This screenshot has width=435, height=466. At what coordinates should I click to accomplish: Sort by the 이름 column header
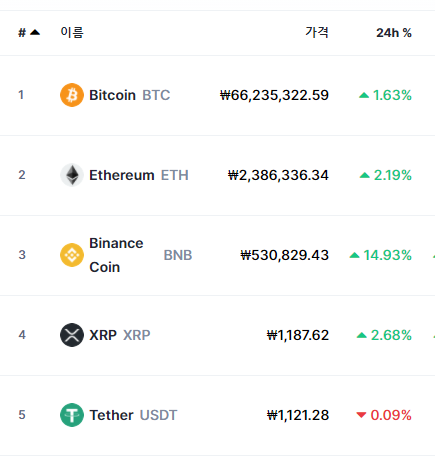tap(72, 32)
